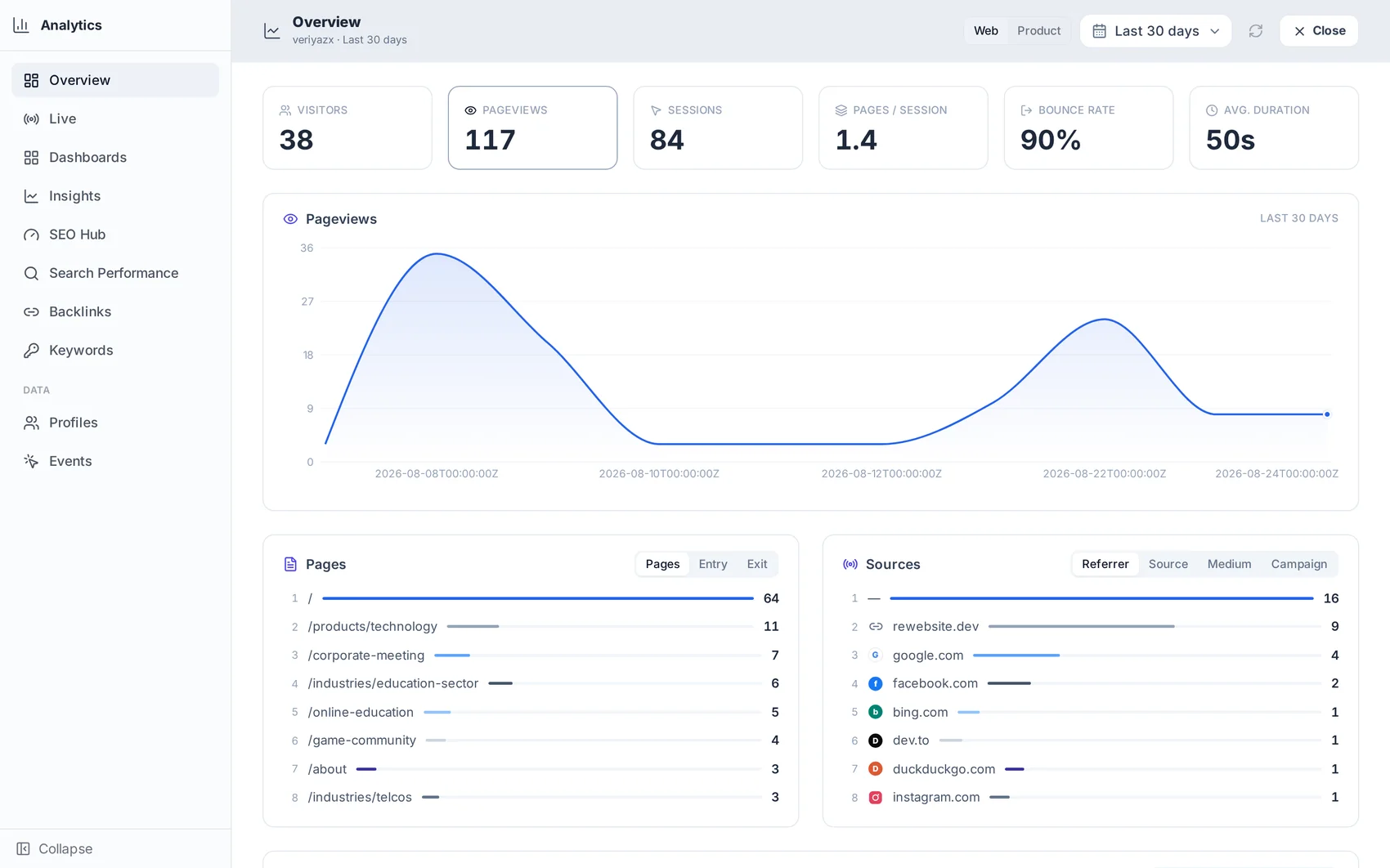This screenshot has height=868, width=1390.
Task: Click the rewebsite.dev link icon
Action: click(x=876, y=627)
